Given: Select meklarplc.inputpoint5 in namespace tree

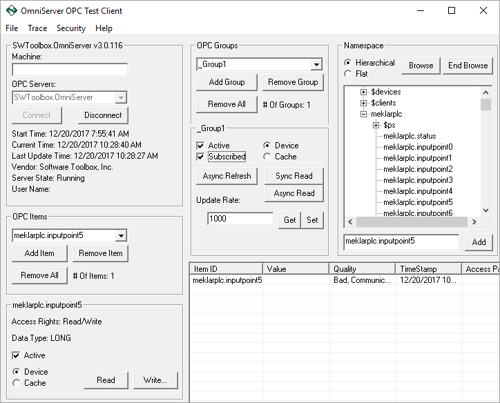Looking at the screenshot, I should [x=418, y=202].
